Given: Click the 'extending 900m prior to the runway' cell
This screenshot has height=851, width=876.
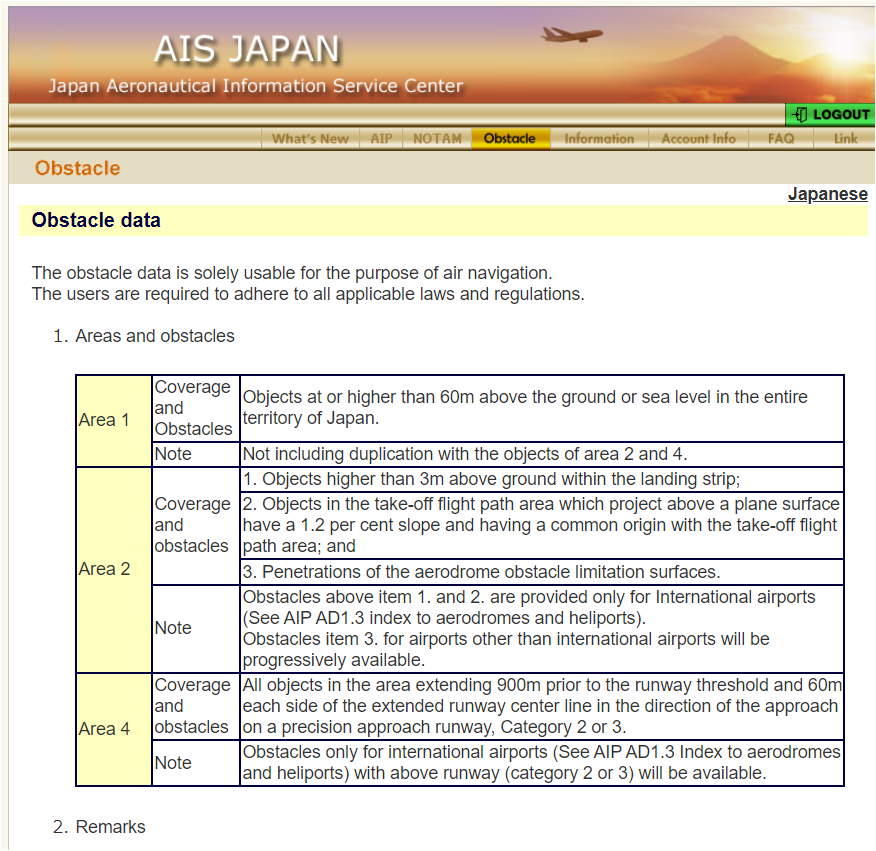Looking at the screenshot, I should click(x=541, y=706).
